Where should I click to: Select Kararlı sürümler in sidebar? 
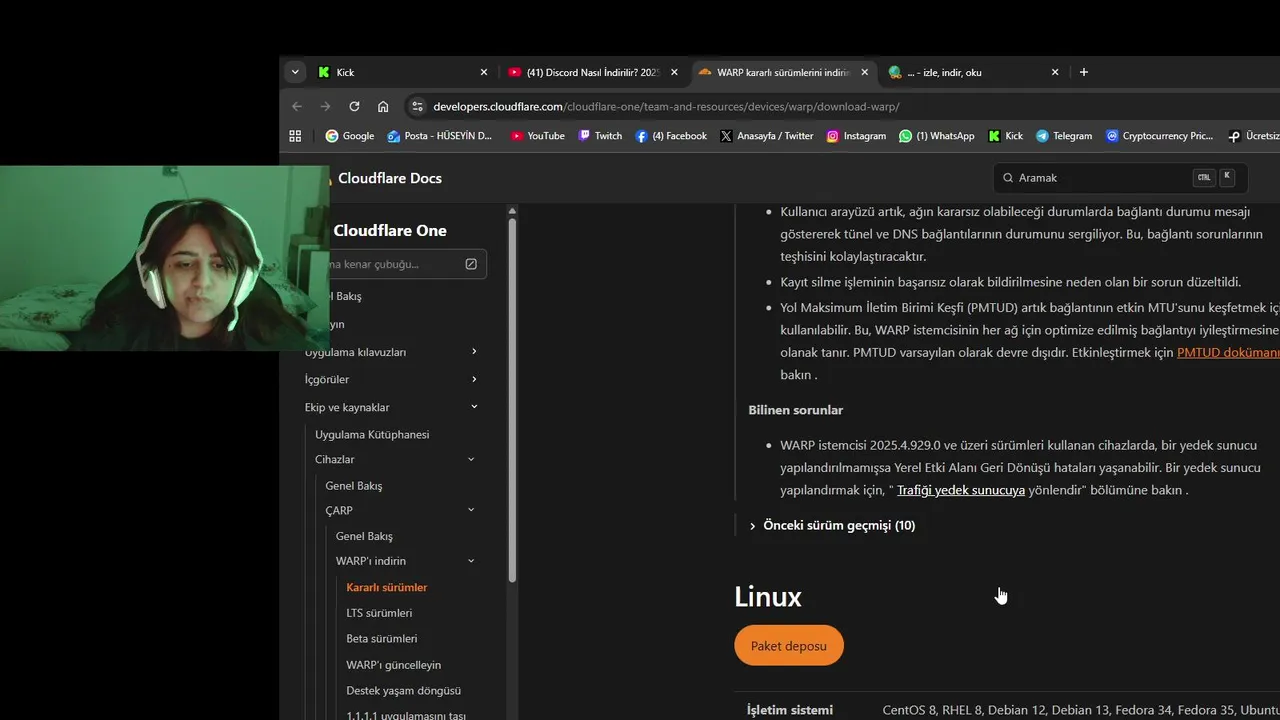pyautogui.click(x=387, y=587)
